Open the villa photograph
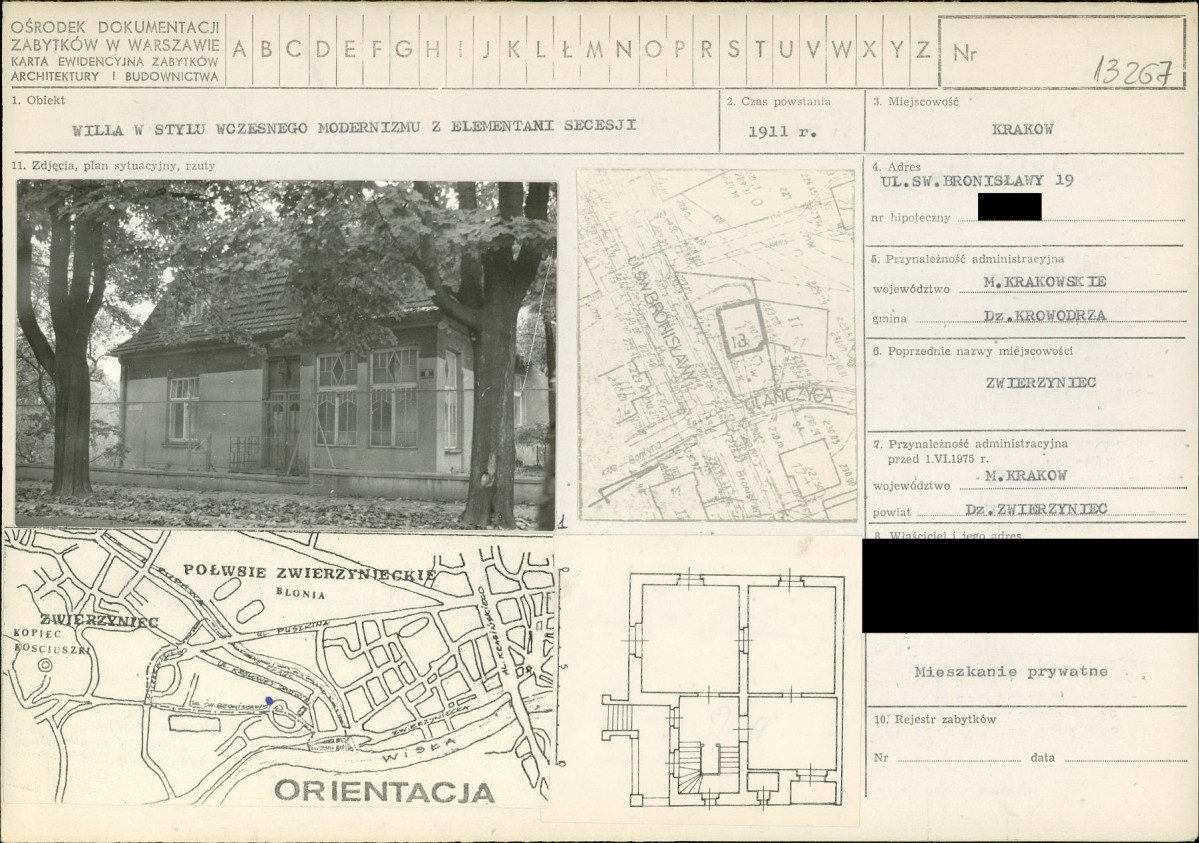This screenshot has width=1199, height=843. point(286,354)
